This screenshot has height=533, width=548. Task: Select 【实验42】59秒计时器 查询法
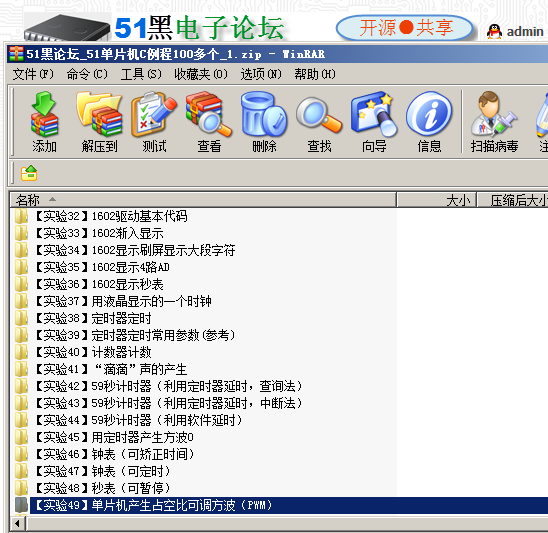pos(169,386)
